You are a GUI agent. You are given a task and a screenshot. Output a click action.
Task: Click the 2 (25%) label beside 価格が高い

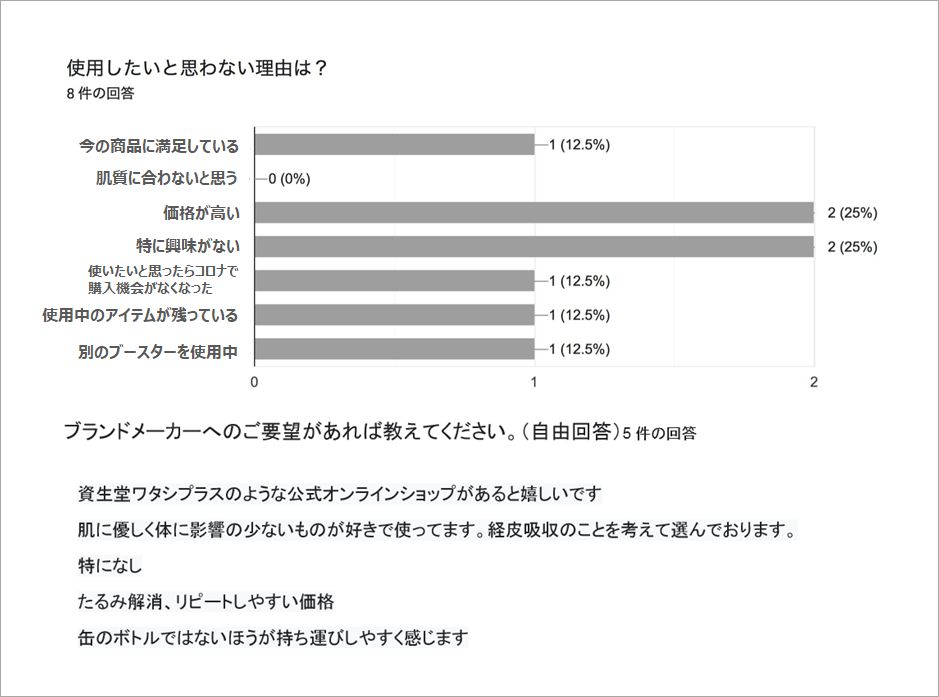point(852,213)
